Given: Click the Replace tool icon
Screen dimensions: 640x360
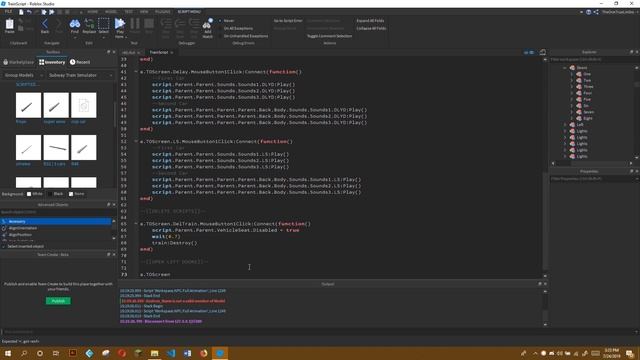Looking at the screenshot, I should coord(89,24).
